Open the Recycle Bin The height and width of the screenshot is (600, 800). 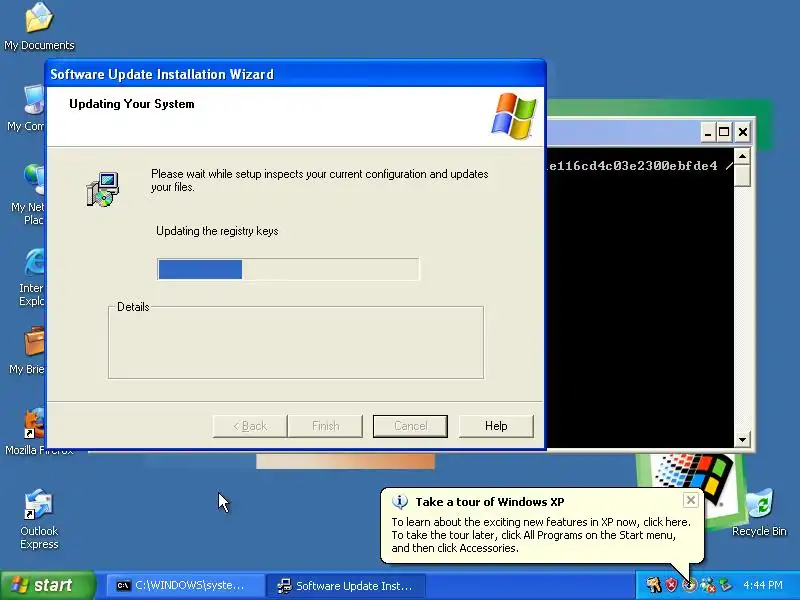coord(759,512)
